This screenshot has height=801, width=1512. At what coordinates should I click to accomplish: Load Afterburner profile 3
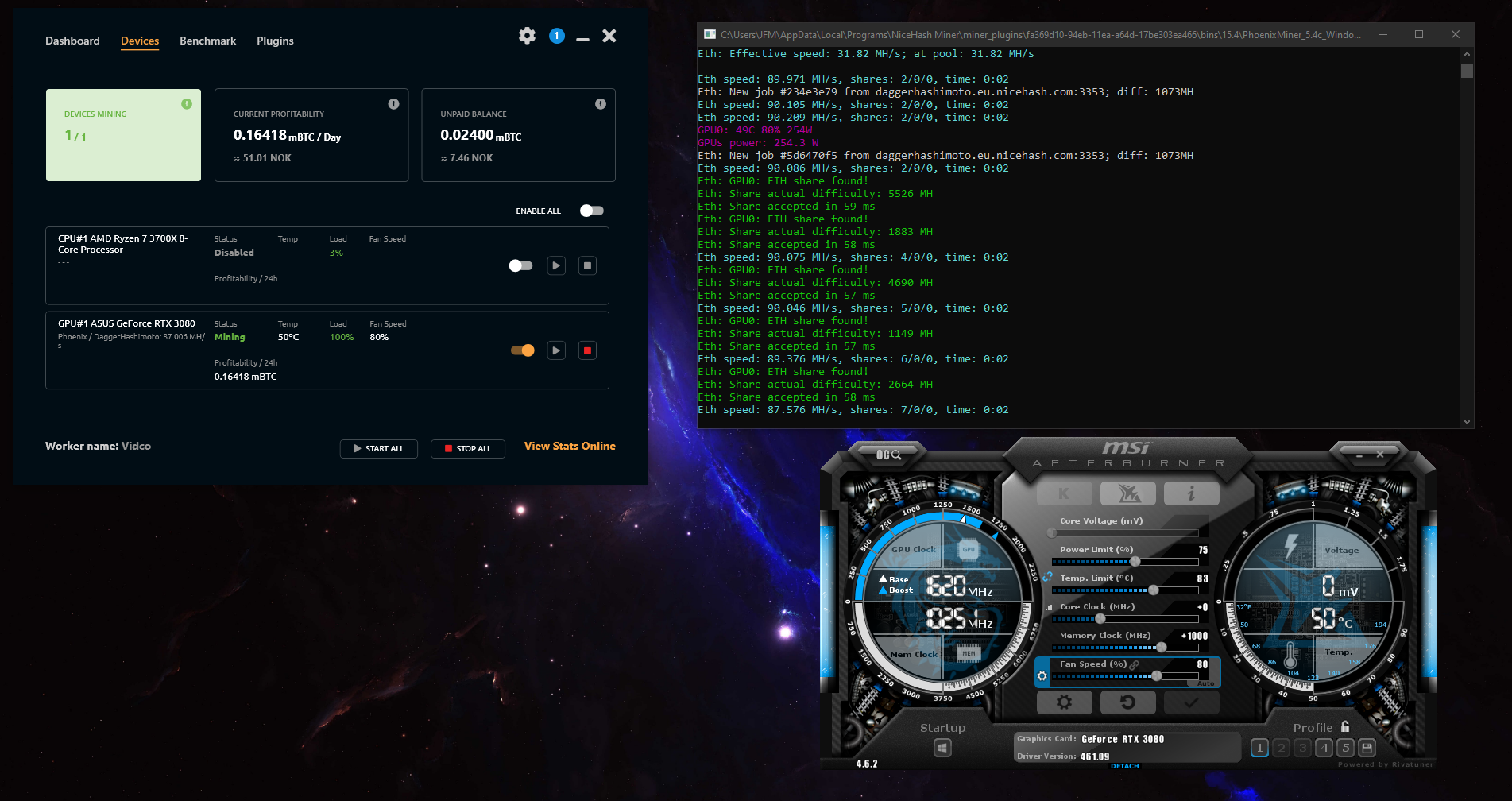point(1302,748)
